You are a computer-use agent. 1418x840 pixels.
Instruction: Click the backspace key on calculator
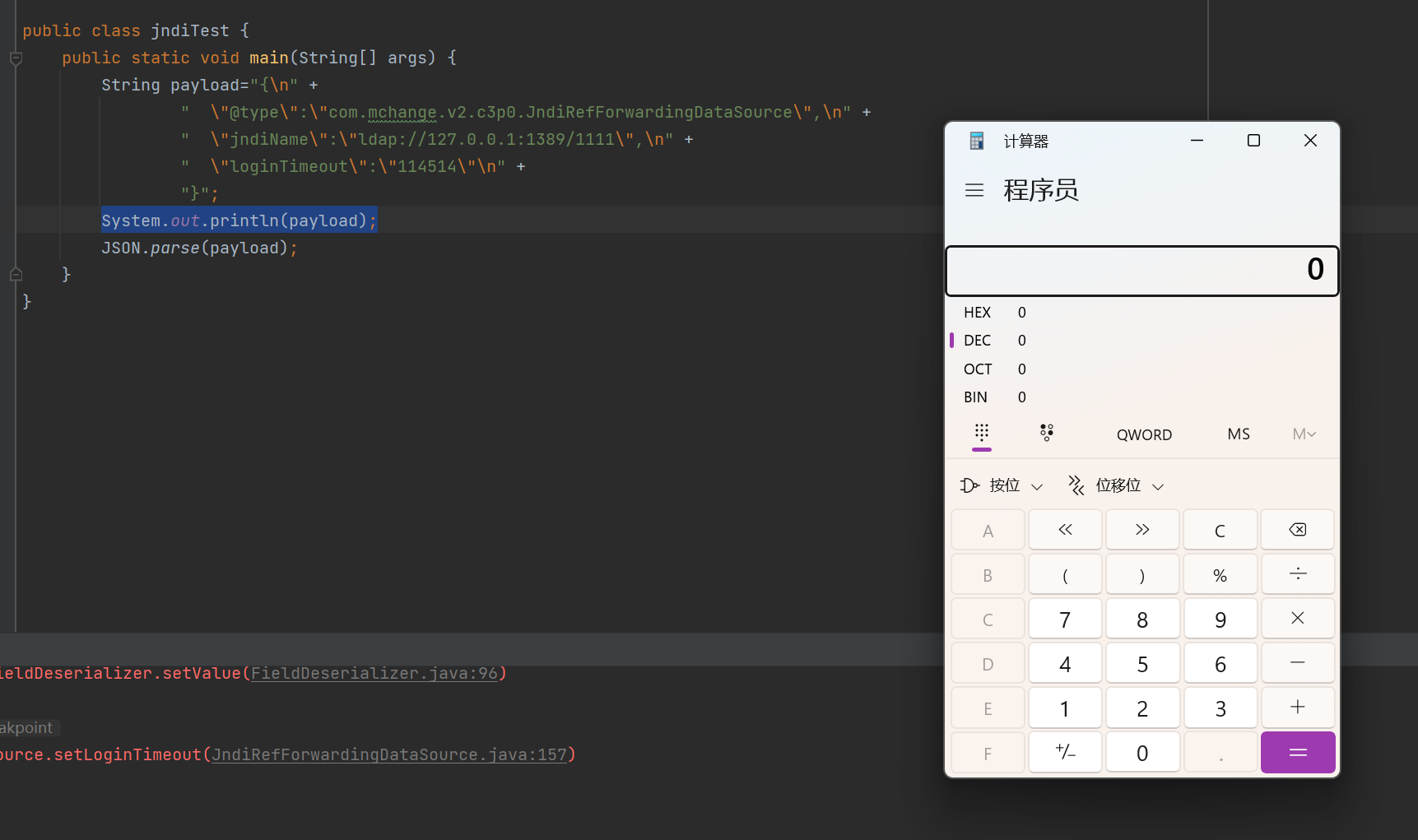click(1297, 530)
